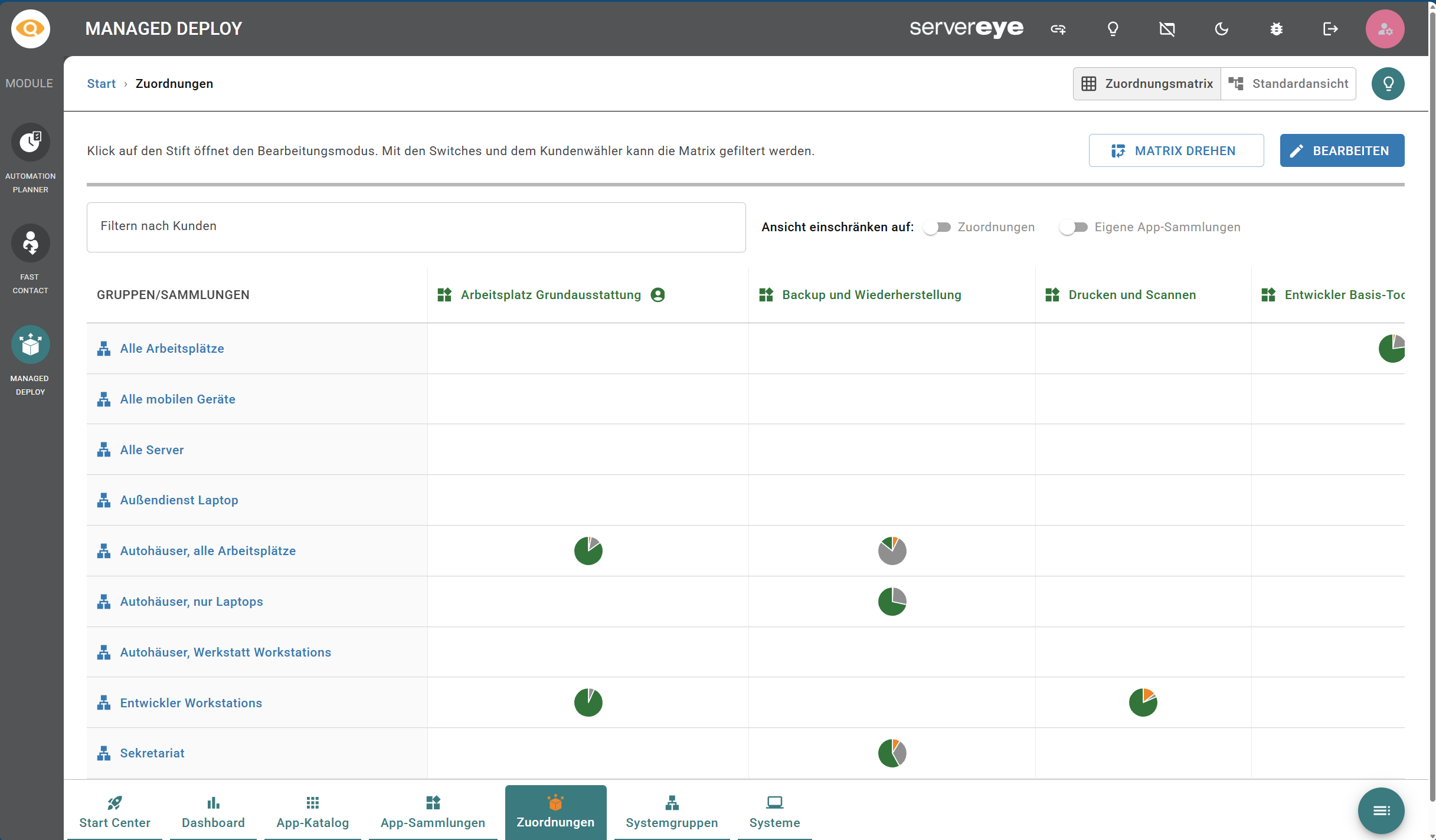The height and width of the screenshot is (840, 1436).
Task: Open the Alle Arbeitsplätze group link
Action: (x=172, y=349)
